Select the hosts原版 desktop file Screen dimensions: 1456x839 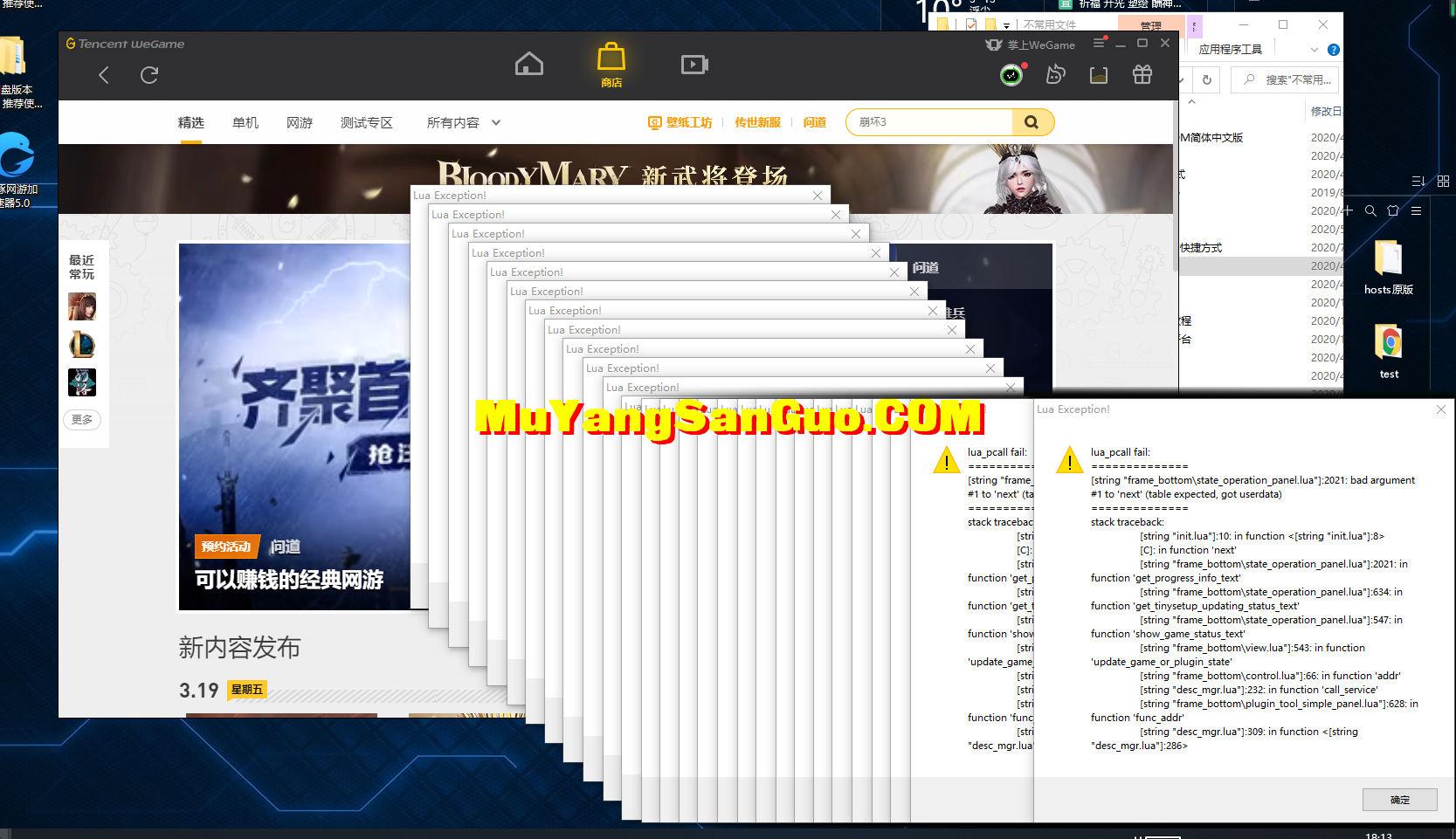tap(1389, 267)
